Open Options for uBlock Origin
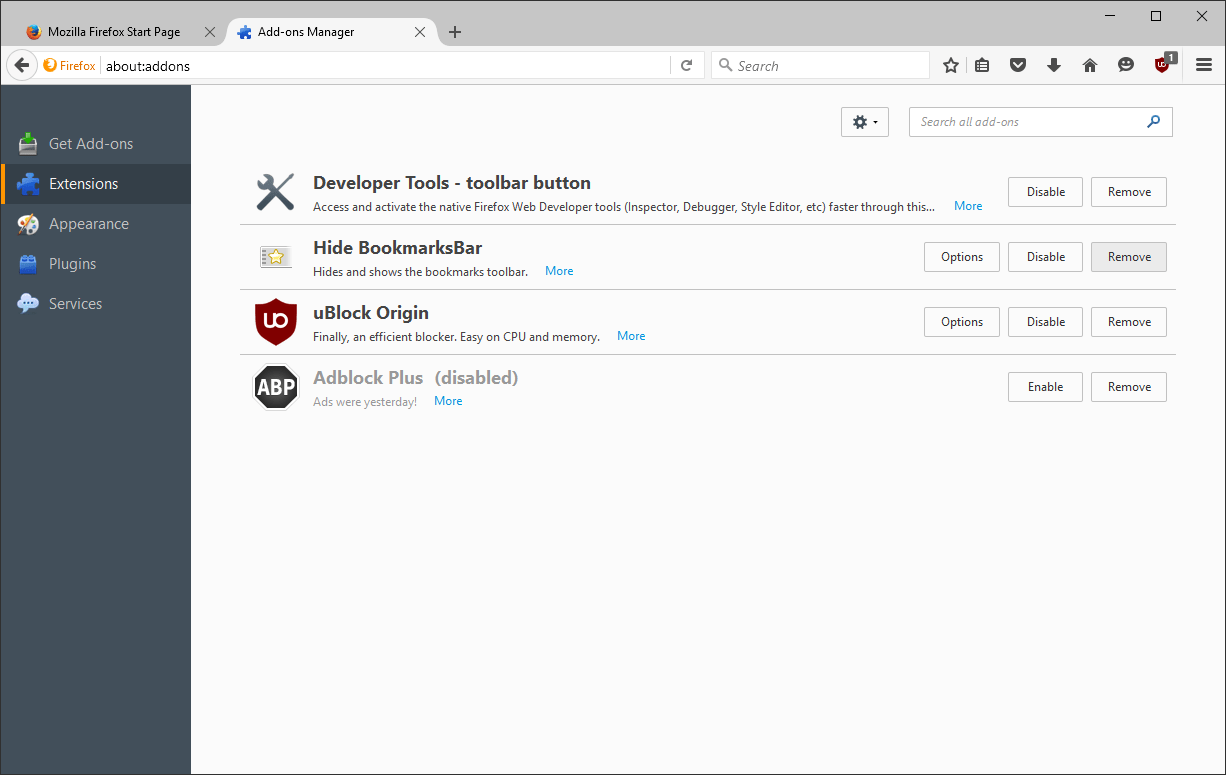The image size is (1226, 775). tap(962, 322)
